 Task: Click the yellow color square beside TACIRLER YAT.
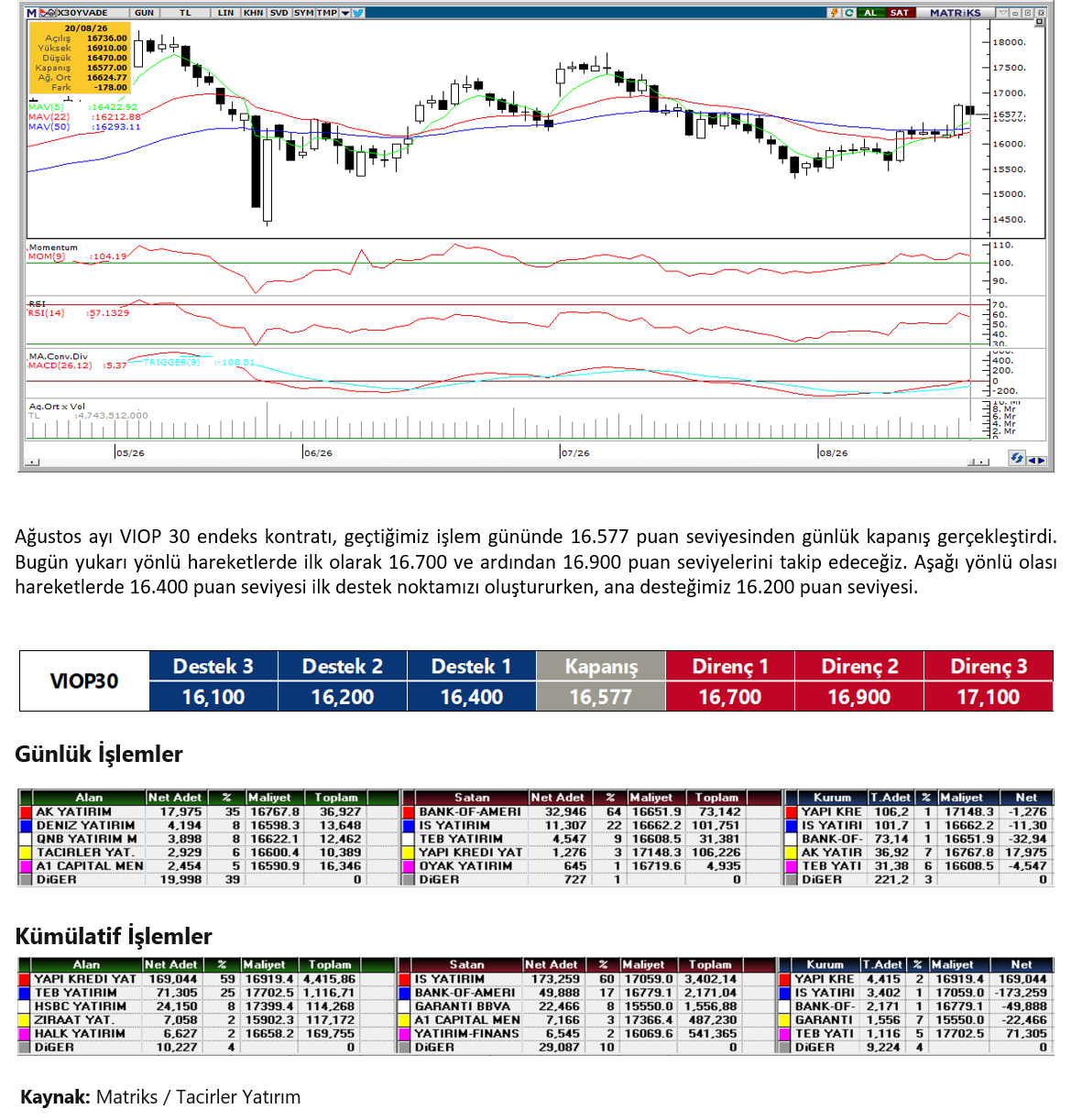tap(26, 853)
